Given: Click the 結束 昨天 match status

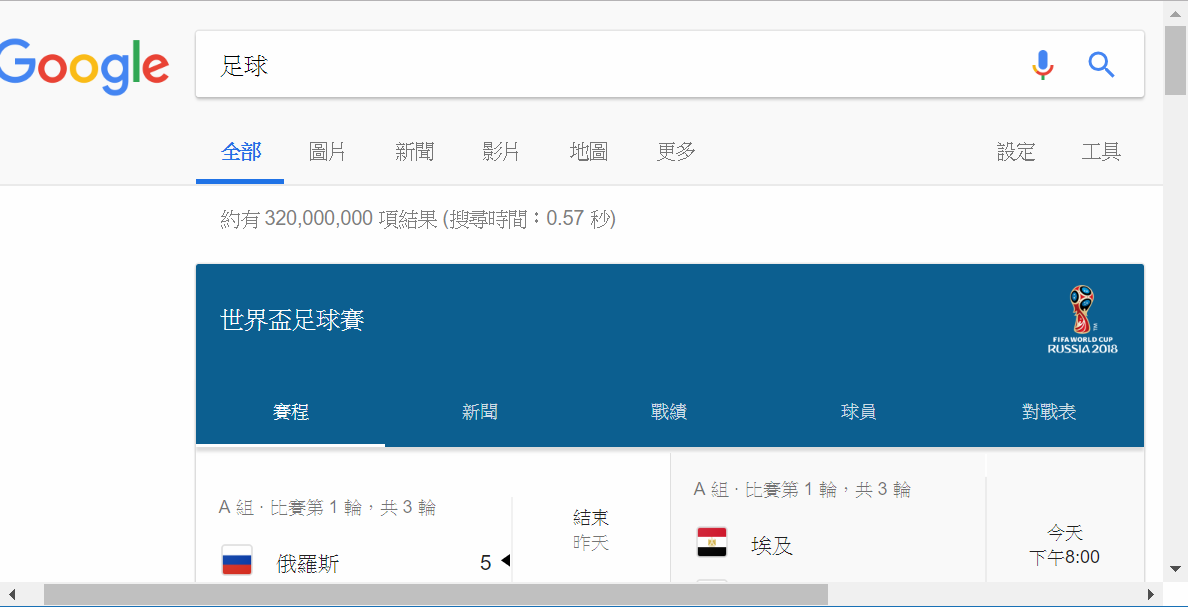Looking at the screenshot, I should point(591,530).
